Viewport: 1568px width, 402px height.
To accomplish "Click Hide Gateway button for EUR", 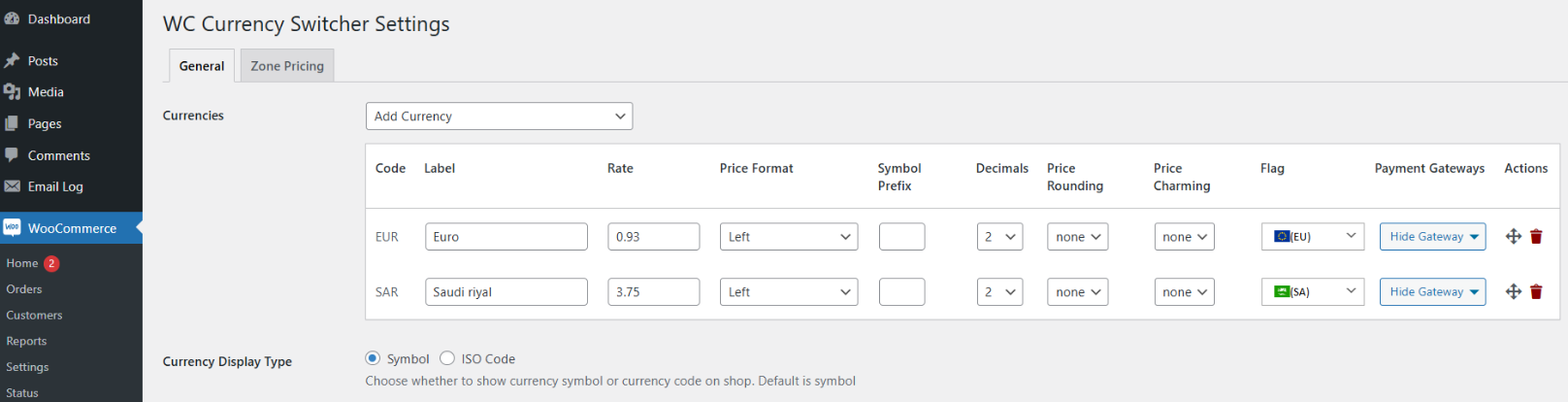I will click(1432, 237).
